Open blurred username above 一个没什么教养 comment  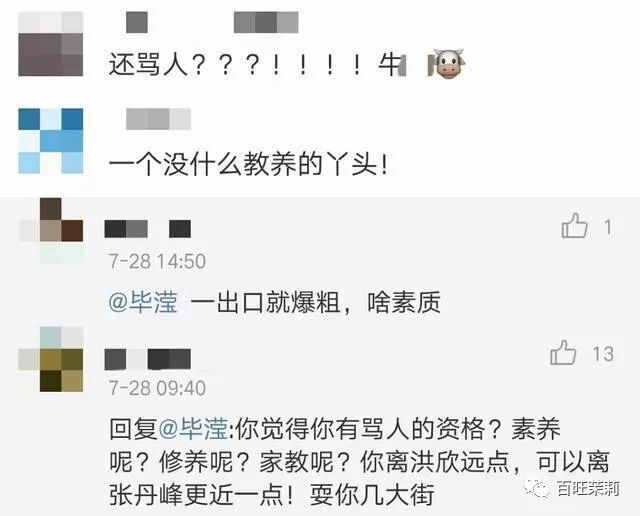pos(158,119)
